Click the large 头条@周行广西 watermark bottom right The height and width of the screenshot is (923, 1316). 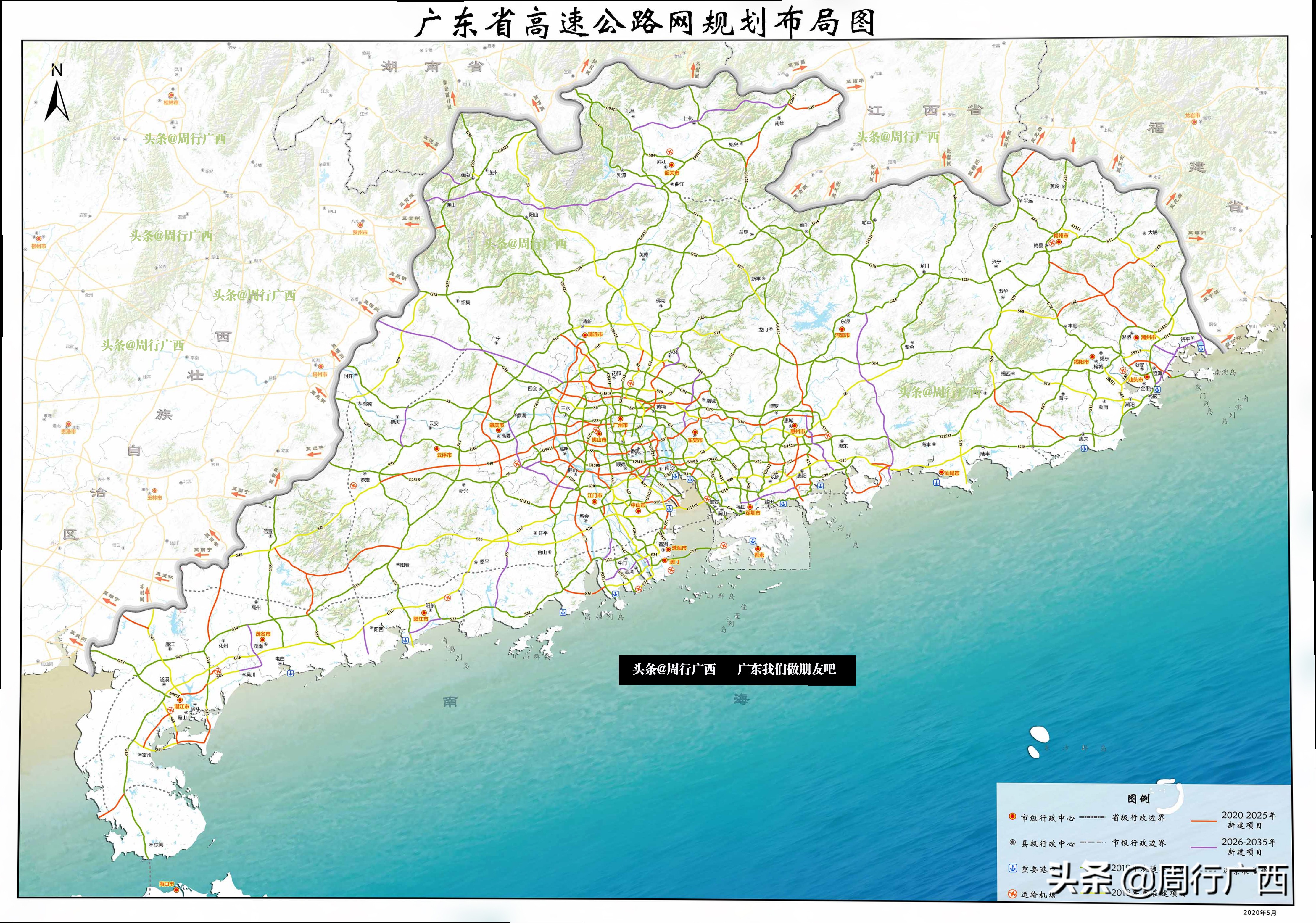(1168, 881)
